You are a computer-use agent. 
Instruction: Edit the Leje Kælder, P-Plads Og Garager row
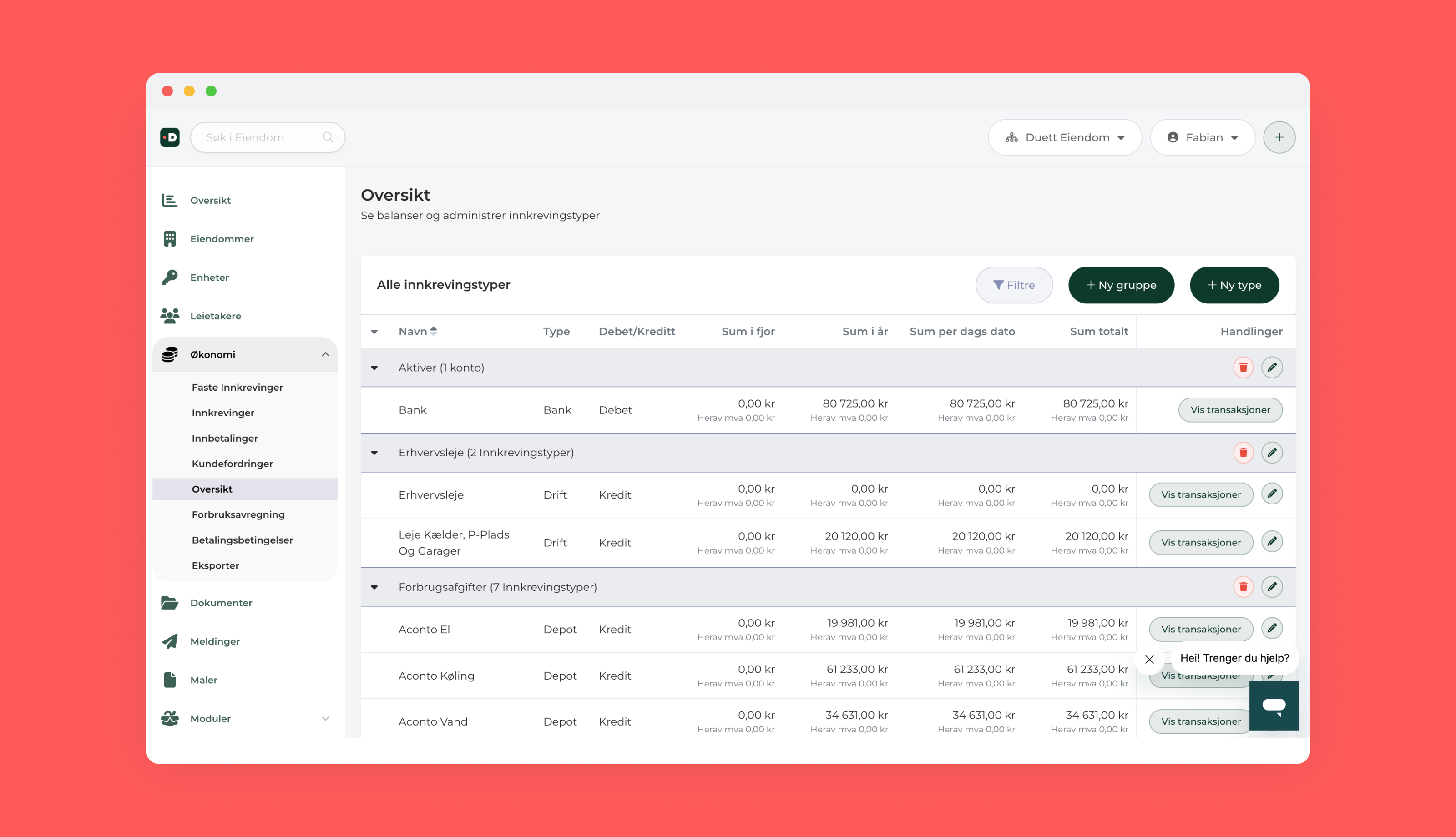1271,541
